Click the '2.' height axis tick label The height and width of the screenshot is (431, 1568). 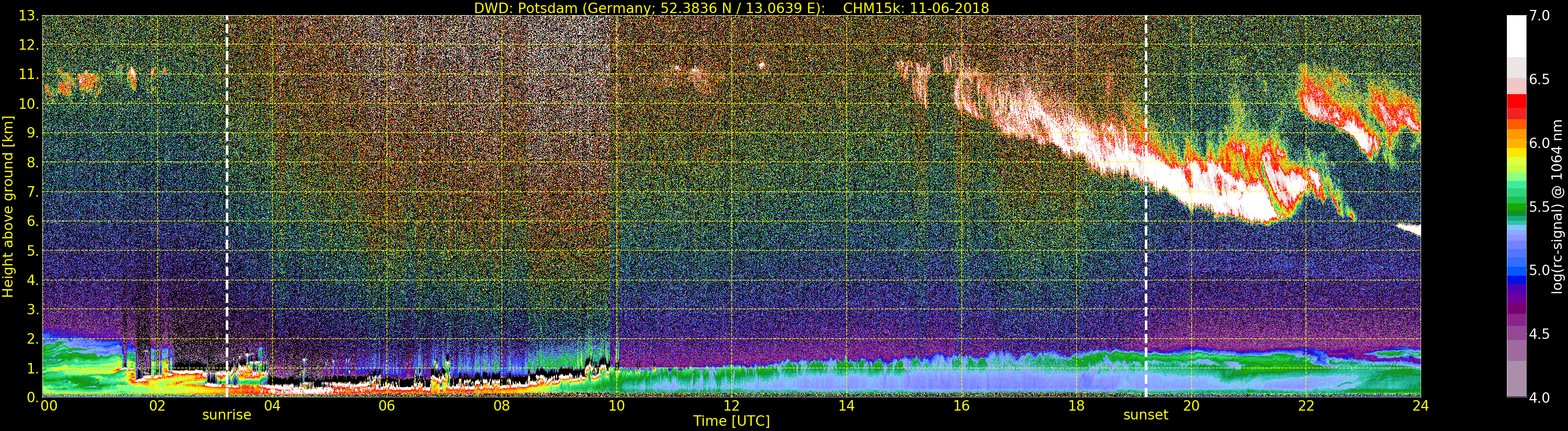tap(33, 338)
